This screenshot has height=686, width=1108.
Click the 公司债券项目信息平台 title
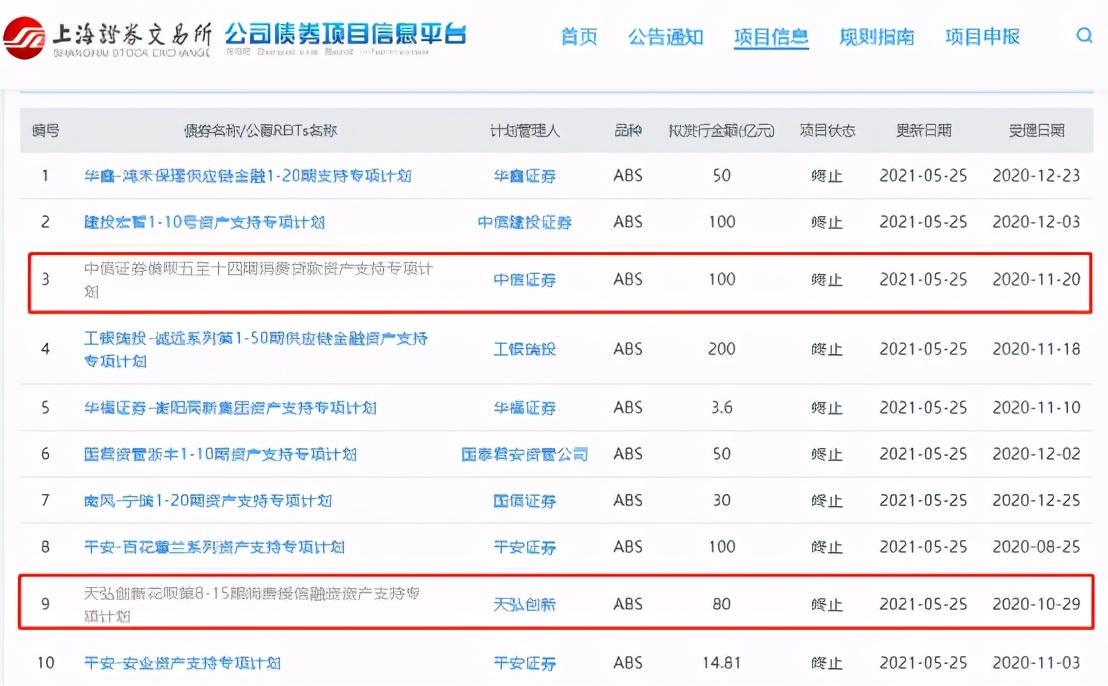346,33
